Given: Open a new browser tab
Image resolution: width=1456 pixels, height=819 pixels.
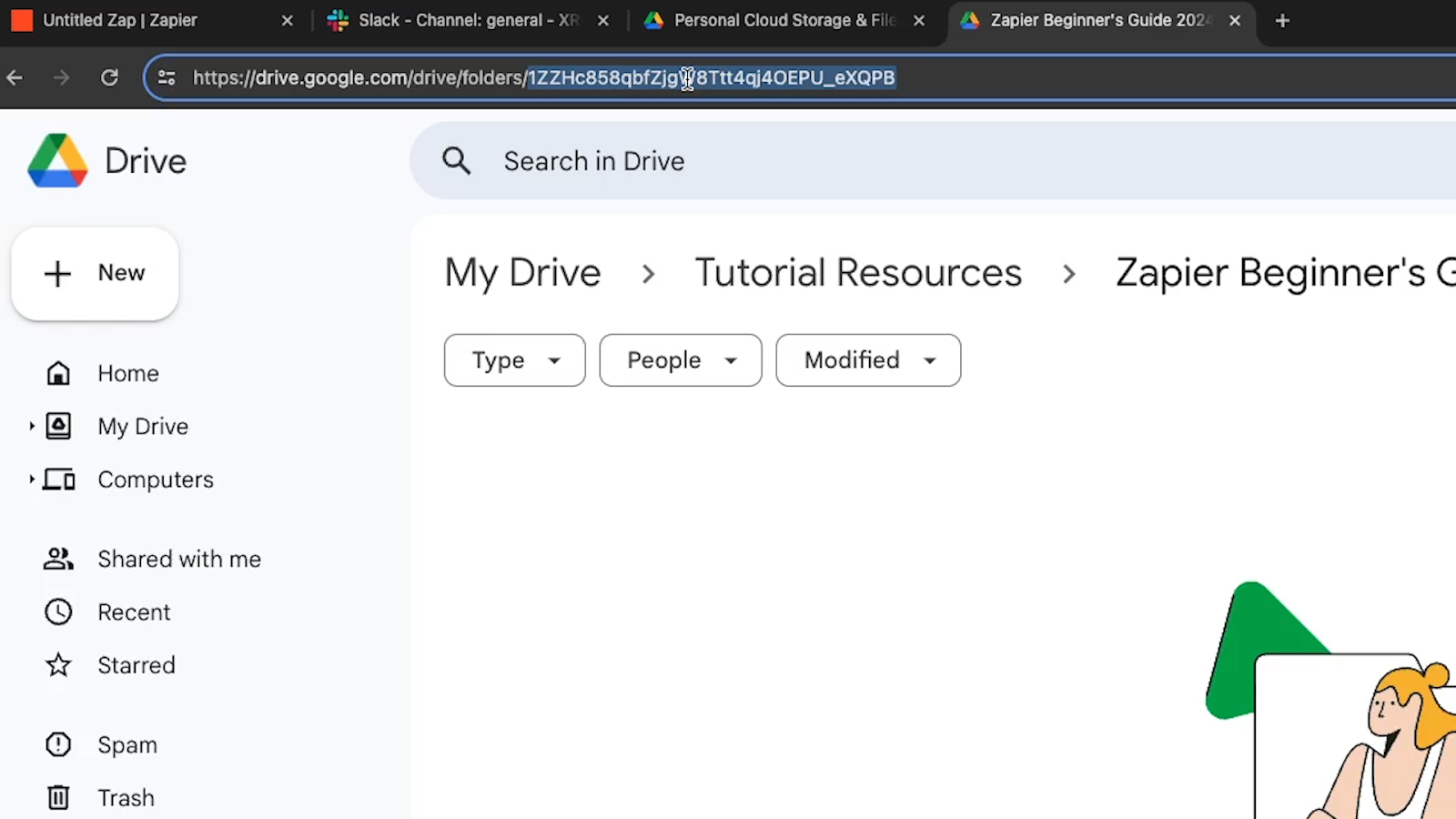Looking at the screenshot, I should (x=1282, y=20).
